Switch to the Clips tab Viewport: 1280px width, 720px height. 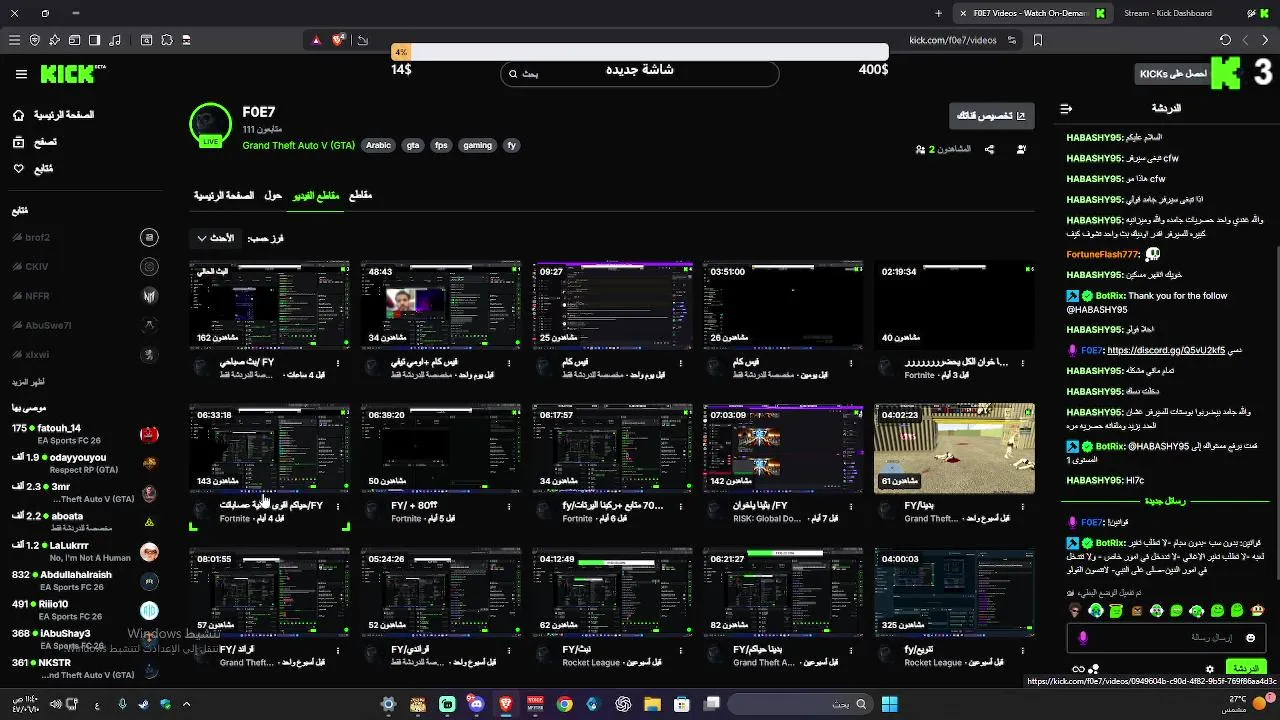coord(360,195)
